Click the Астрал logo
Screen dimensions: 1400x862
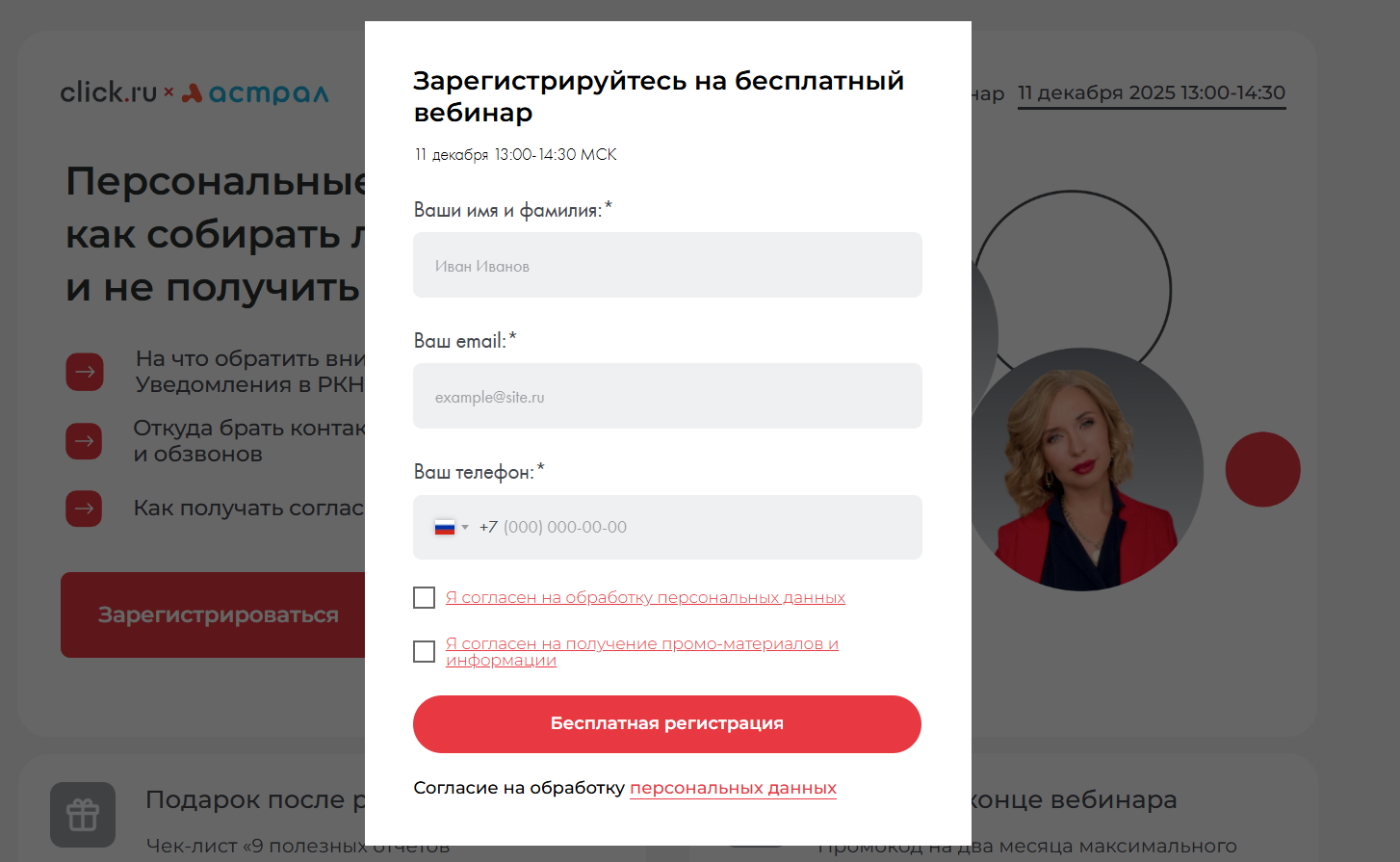(x=256, y=93)
